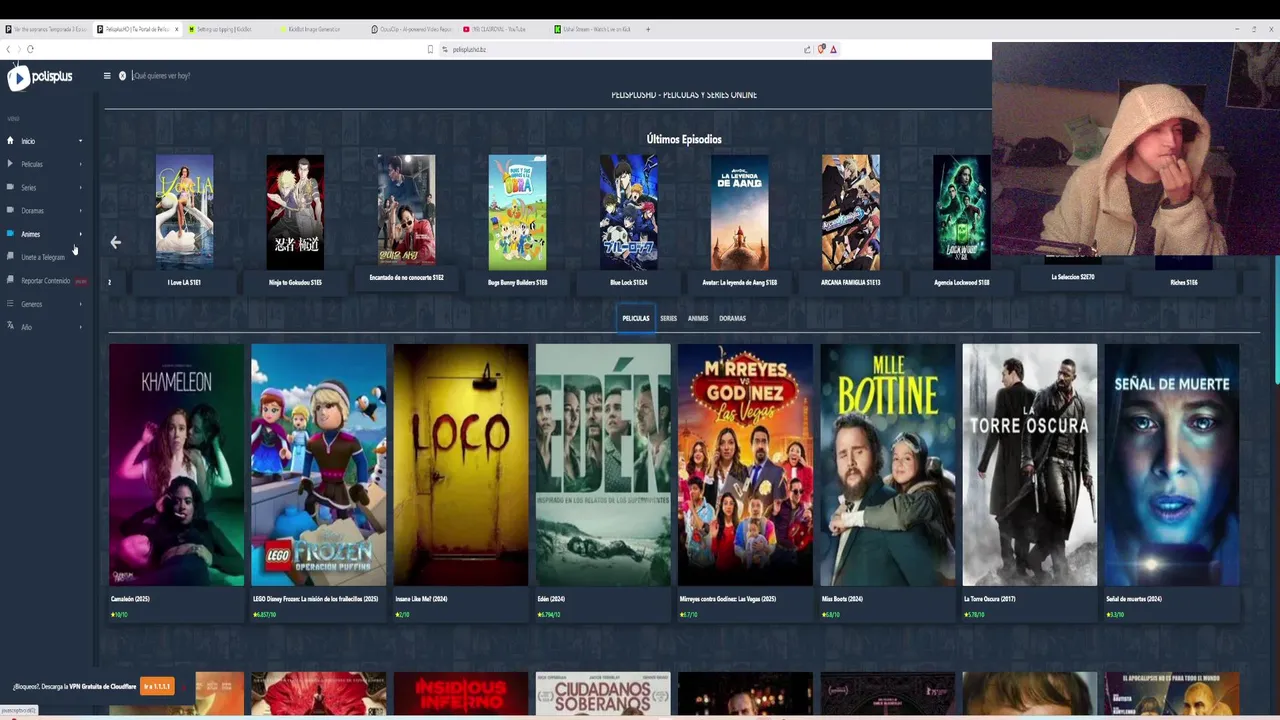Open a new browser tab with plus
Screen dimensions: 1280x720
click(x=647, y=29)
